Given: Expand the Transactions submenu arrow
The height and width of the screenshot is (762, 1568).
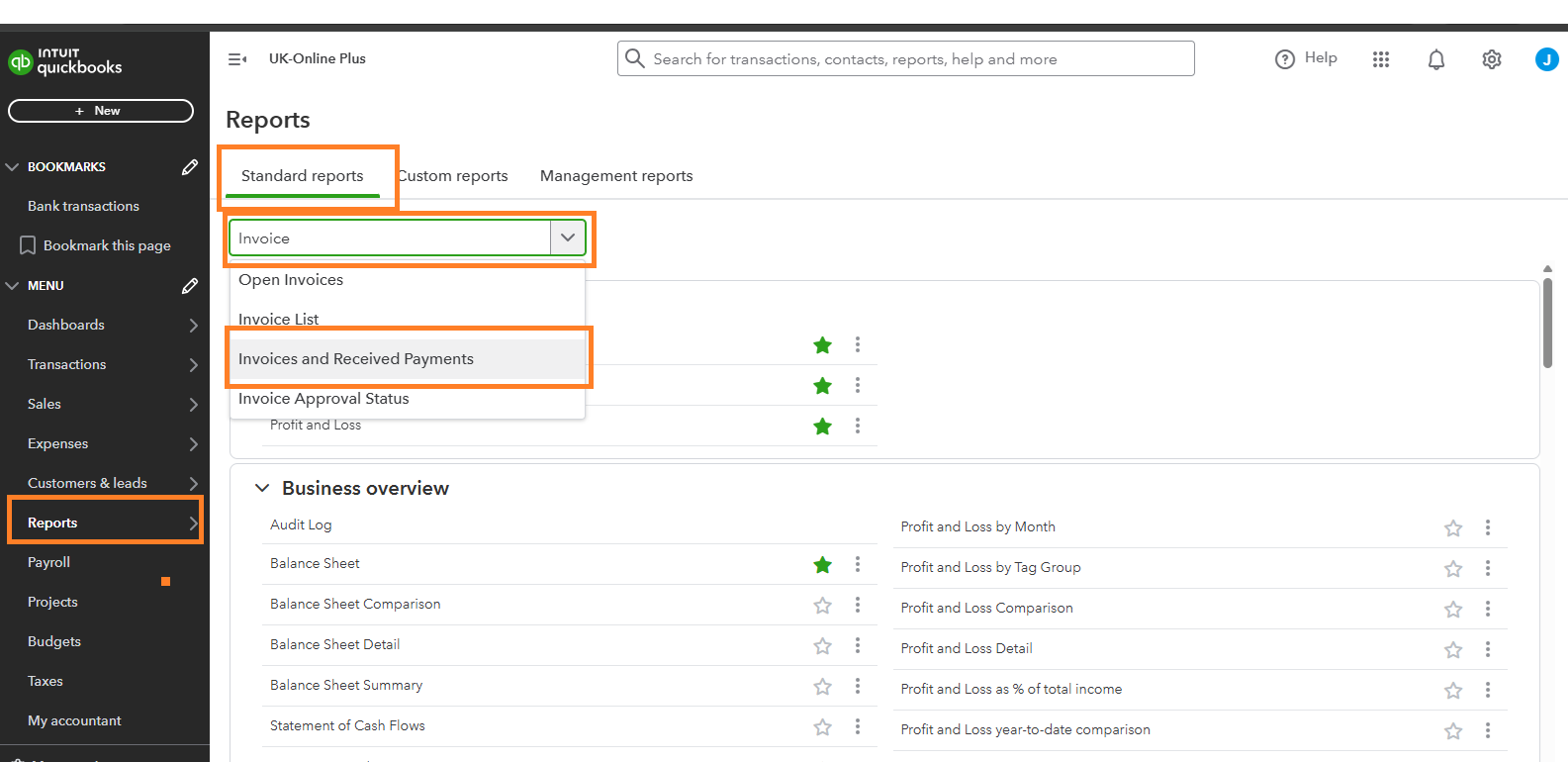Looking at the screenshot, I should pos(193,365).
